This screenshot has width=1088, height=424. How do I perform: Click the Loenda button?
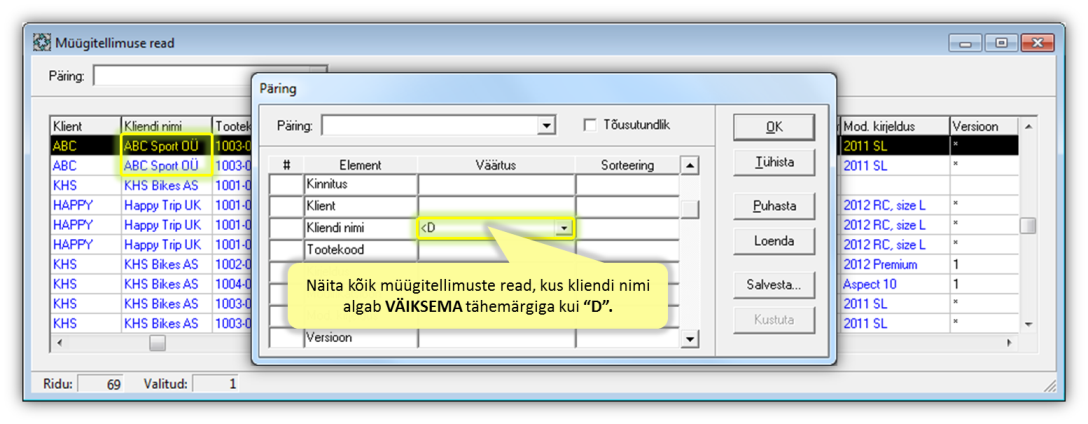[x=774, y=241]
